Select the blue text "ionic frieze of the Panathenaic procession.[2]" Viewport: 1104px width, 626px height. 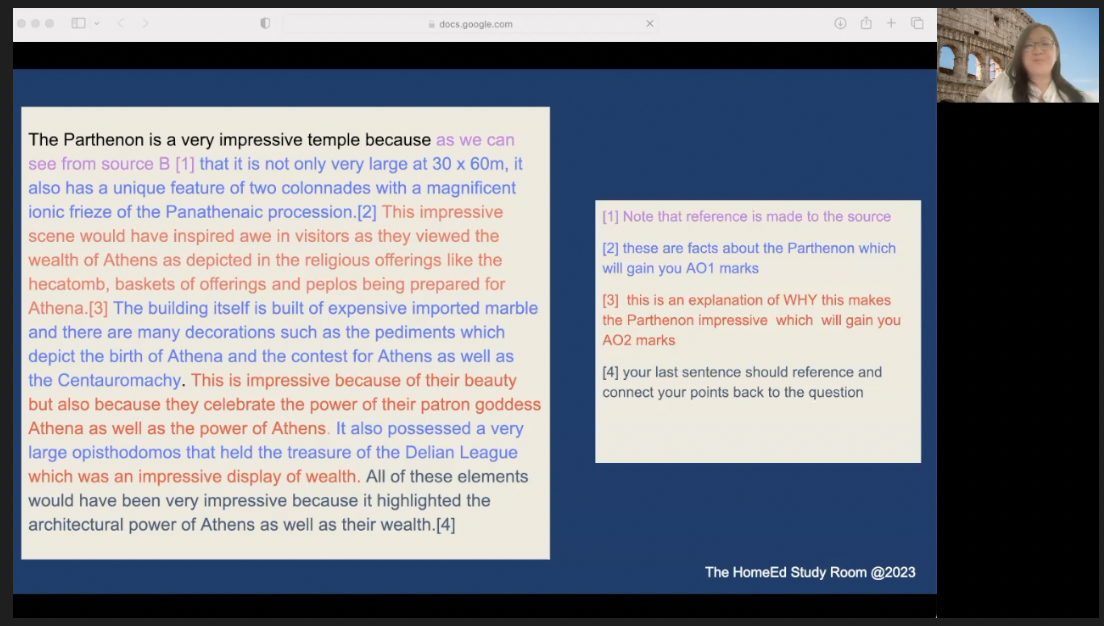point(202,211)
